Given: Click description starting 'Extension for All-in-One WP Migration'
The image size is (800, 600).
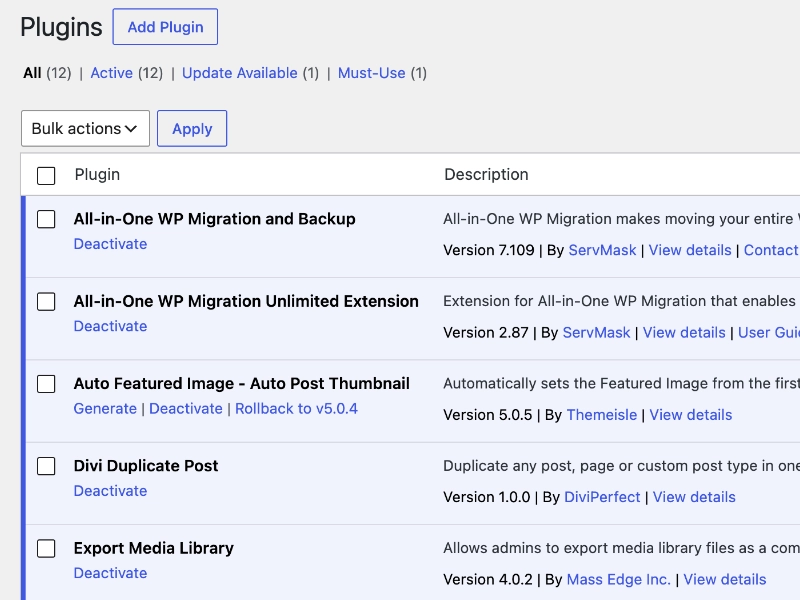Looking at the screenshot, I should click(621, 301).
